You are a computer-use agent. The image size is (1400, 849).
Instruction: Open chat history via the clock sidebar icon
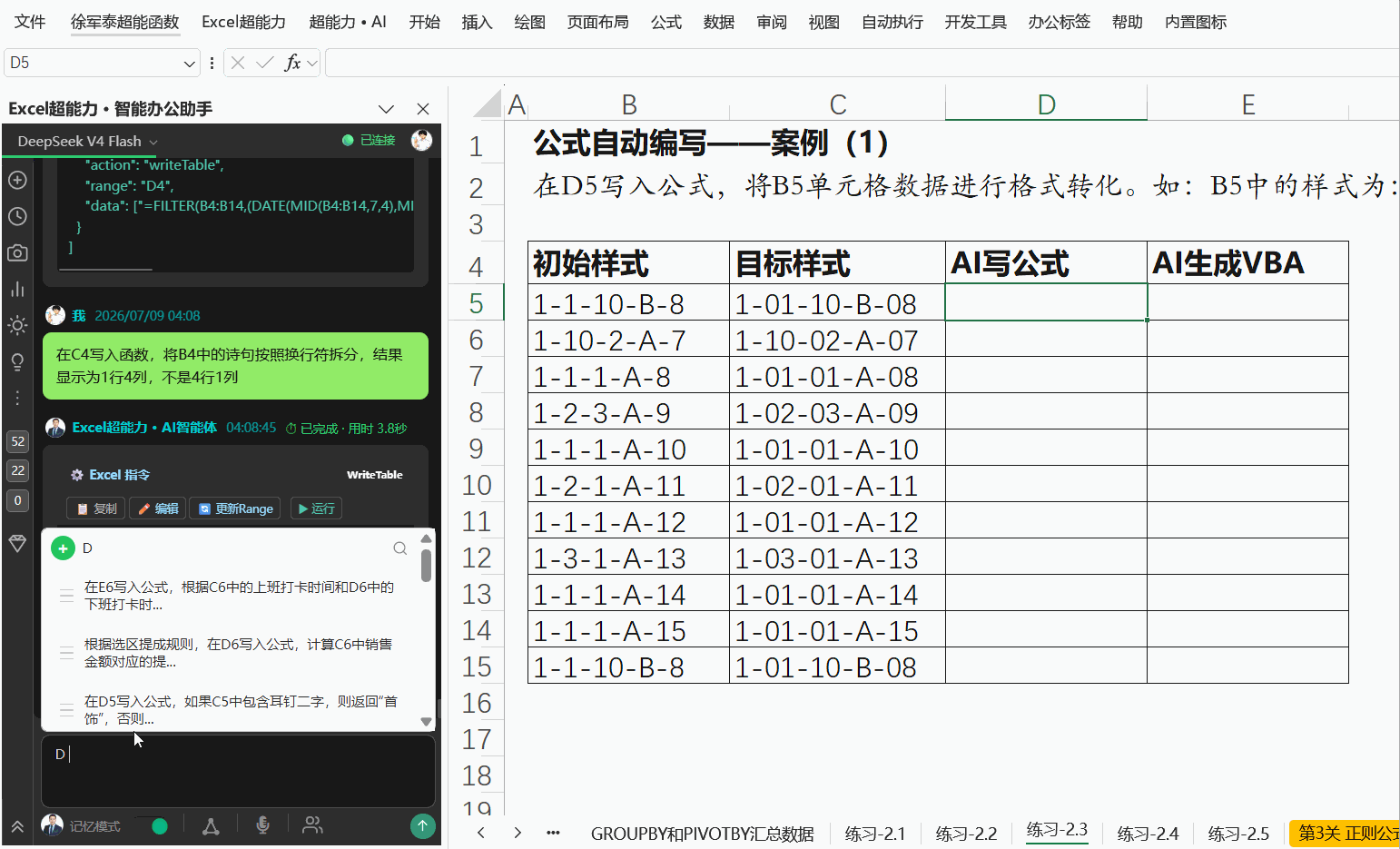(17, 216)
